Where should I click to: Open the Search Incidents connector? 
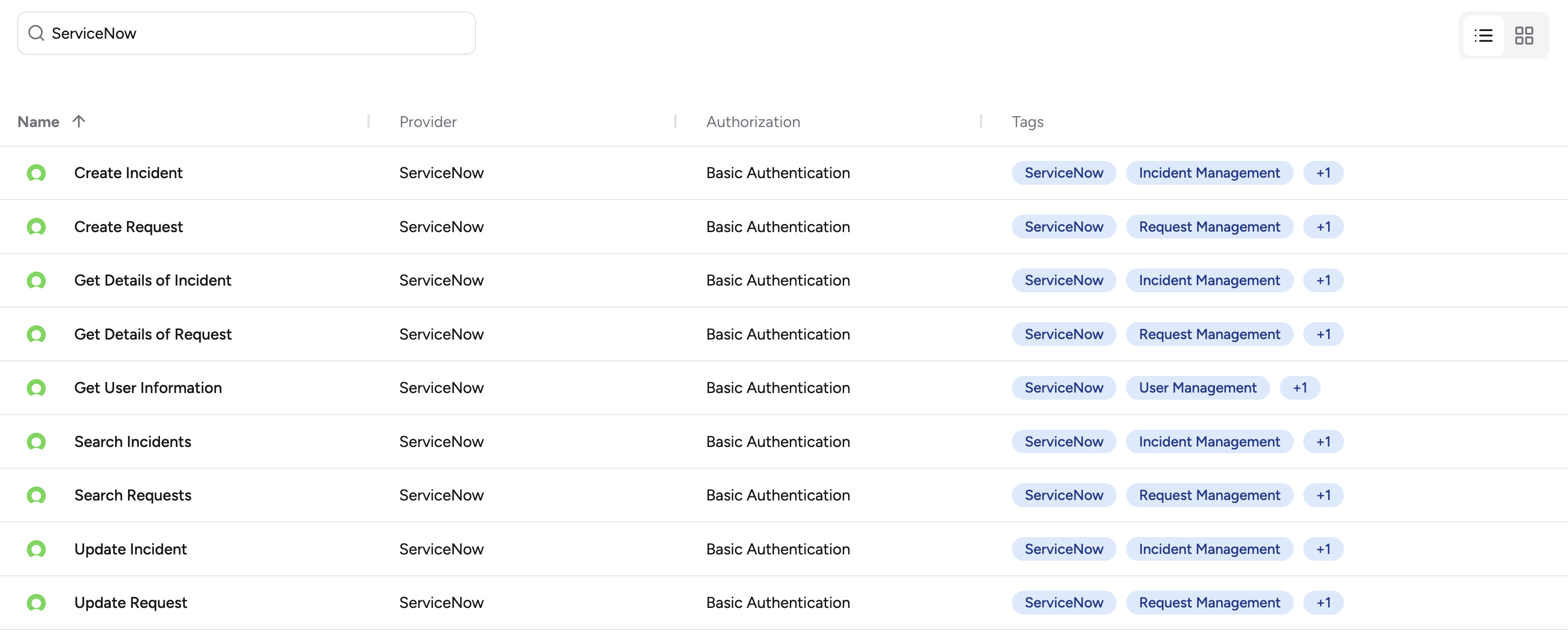133,442
